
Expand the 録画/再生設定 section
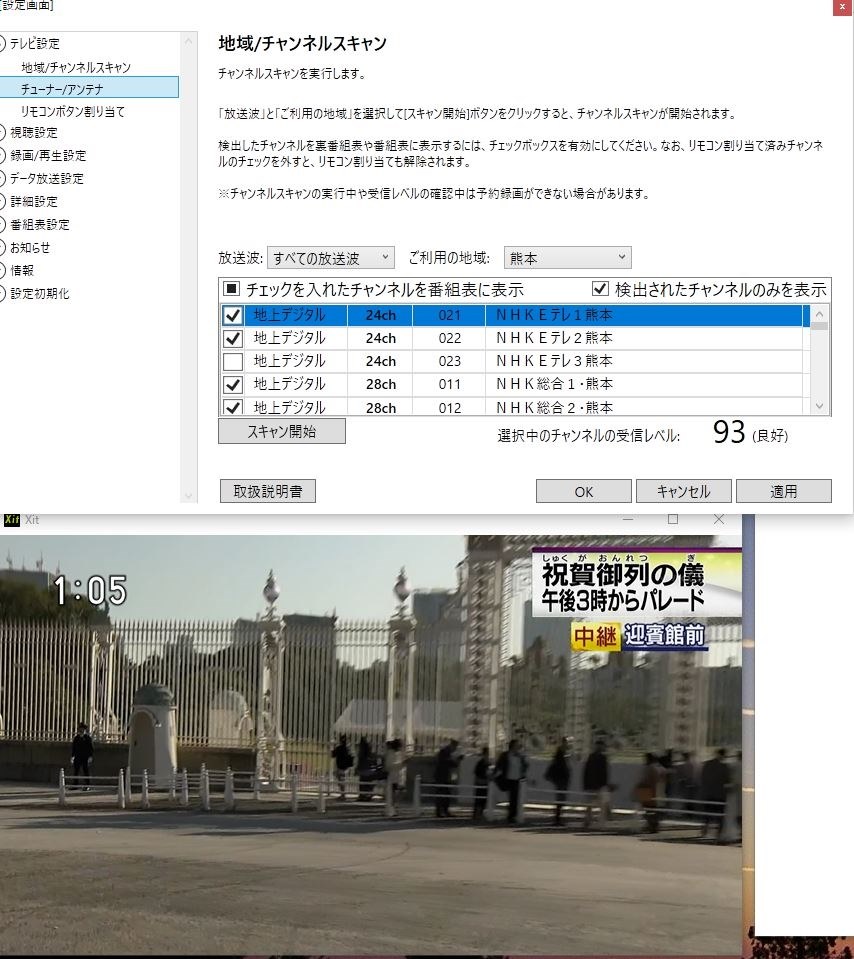click(2, 156)
